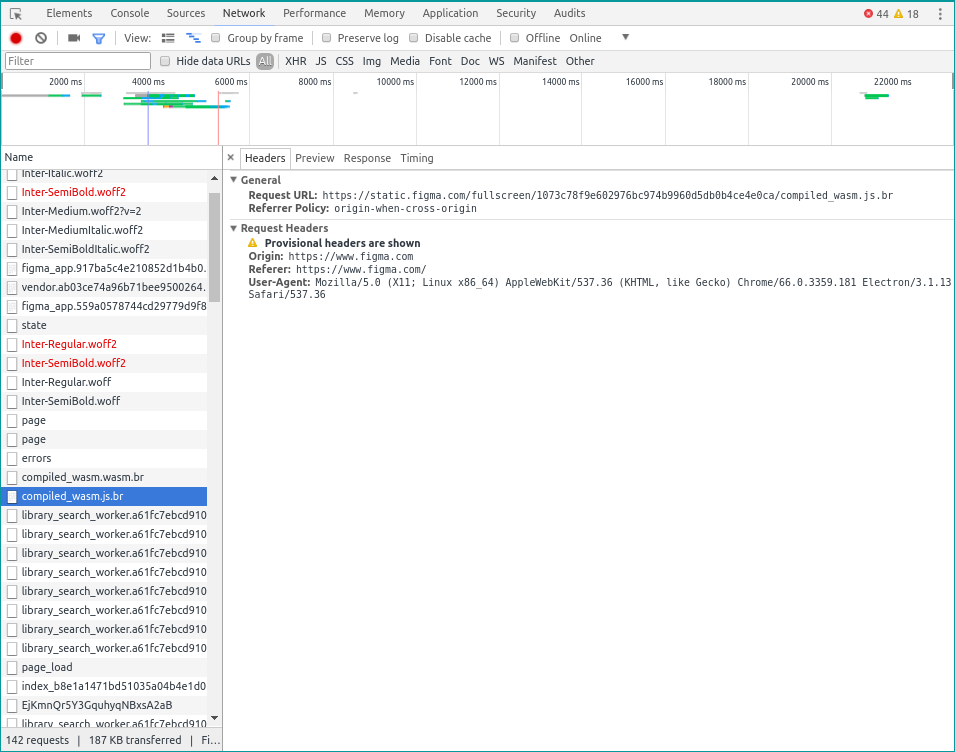Go to the Security tab

pyautogui.click(x=516, y=13)
